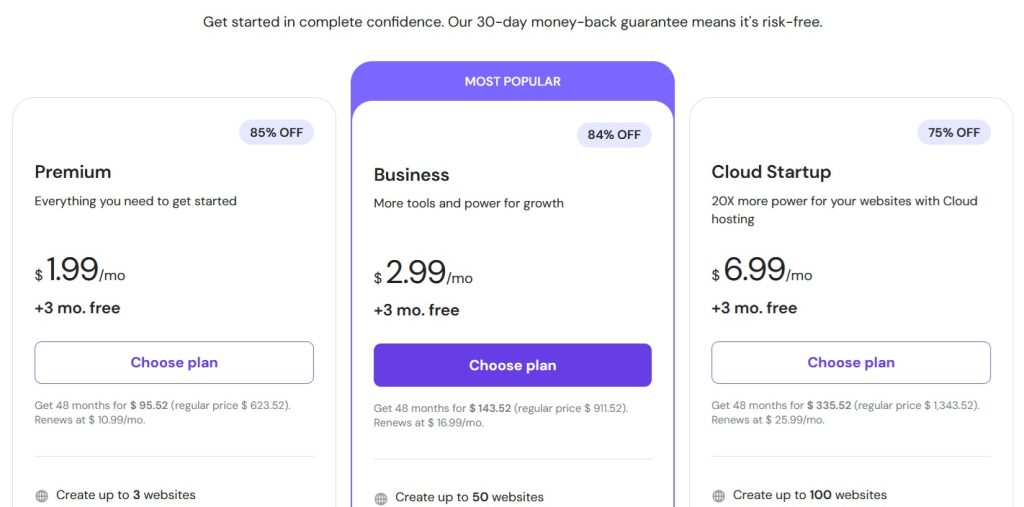Viewport: 1024px width, 507px height.
Task: Choose the Premium plan
Action: [x=174, y=363]
